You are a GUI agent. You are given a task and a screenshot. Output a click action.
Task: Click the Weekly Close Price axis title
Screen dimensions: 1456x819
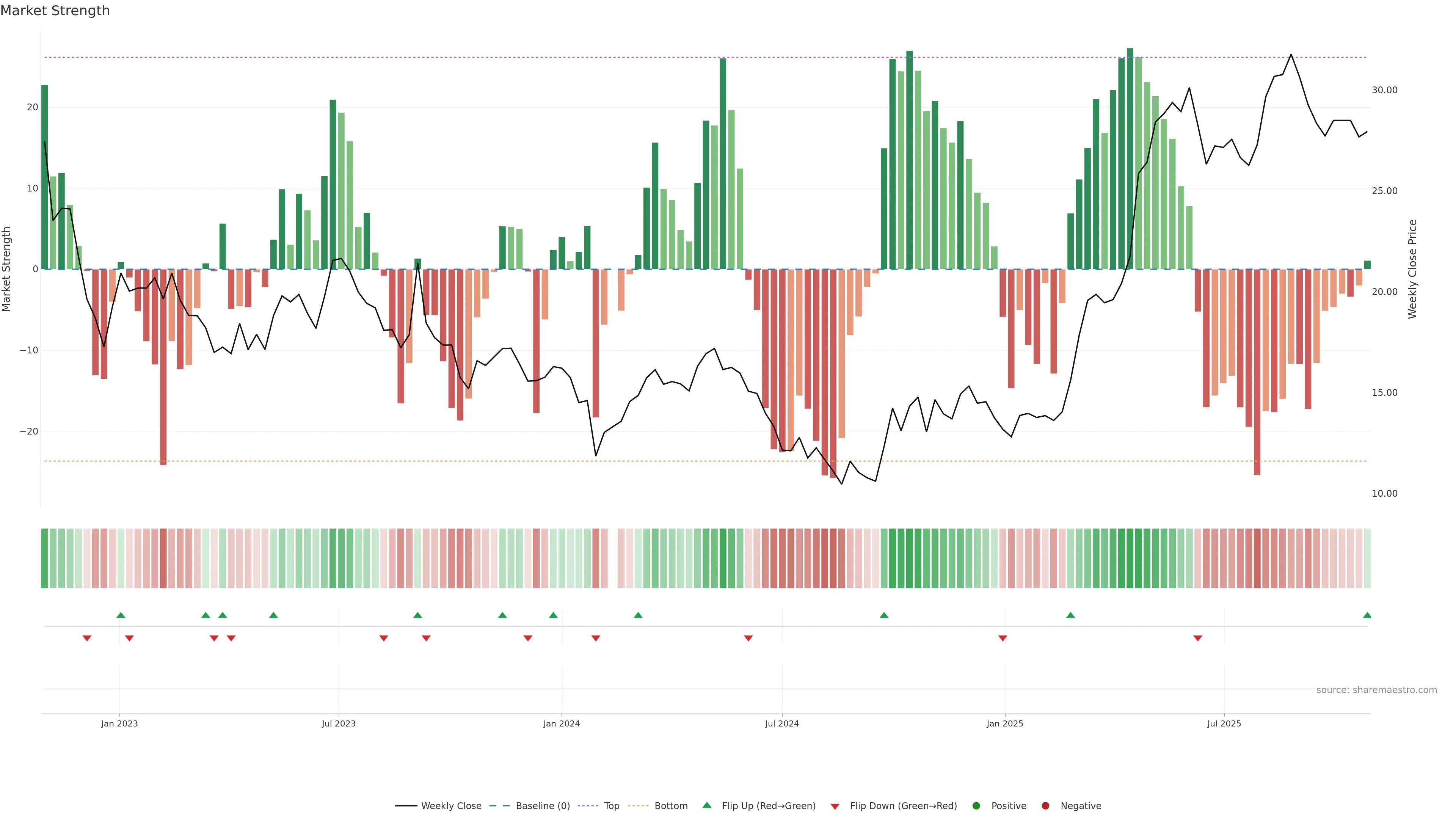pyautogui.click(x=1412, y=269)
